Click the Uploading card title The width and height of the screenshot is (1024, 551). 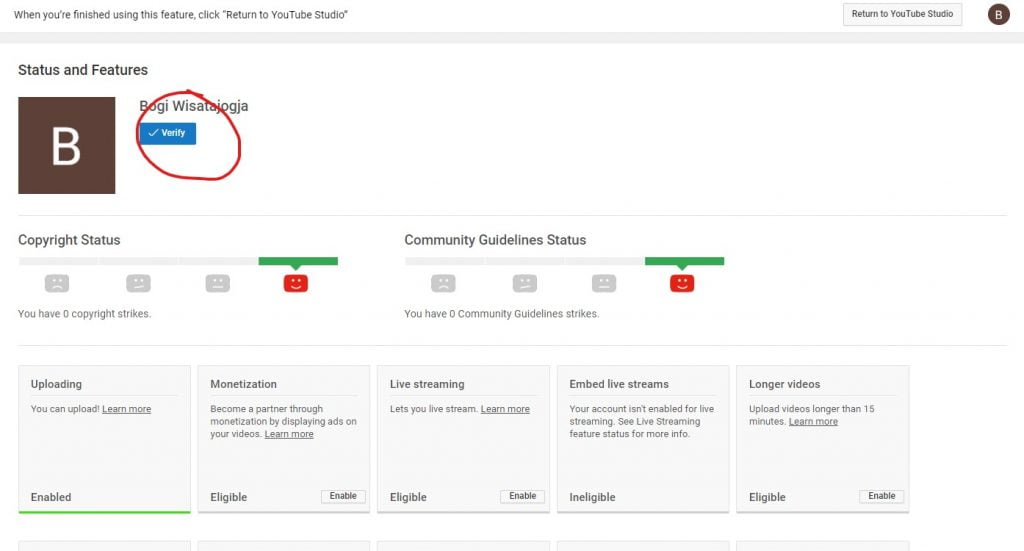[x=56, y=384]
